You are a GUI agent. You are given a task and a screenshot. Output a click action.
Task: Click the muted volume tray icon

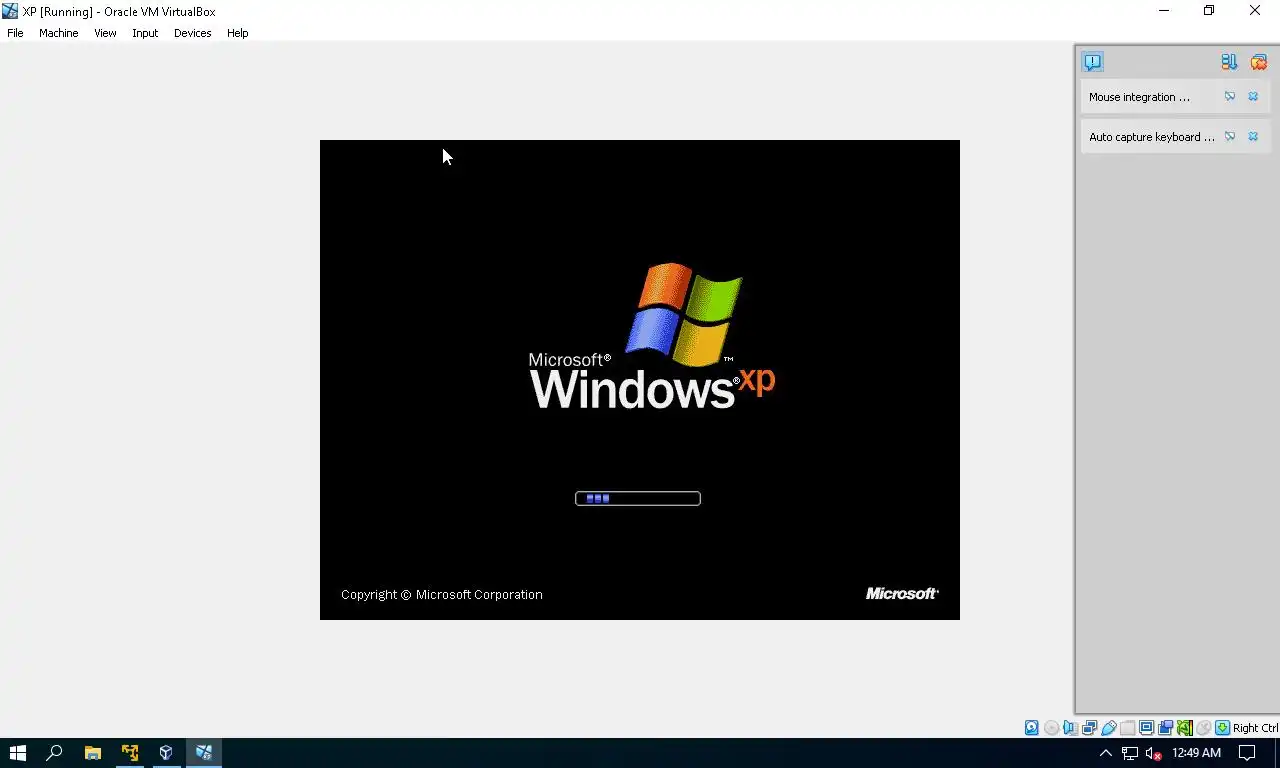pyautogui.click(x=1153, y=753)
